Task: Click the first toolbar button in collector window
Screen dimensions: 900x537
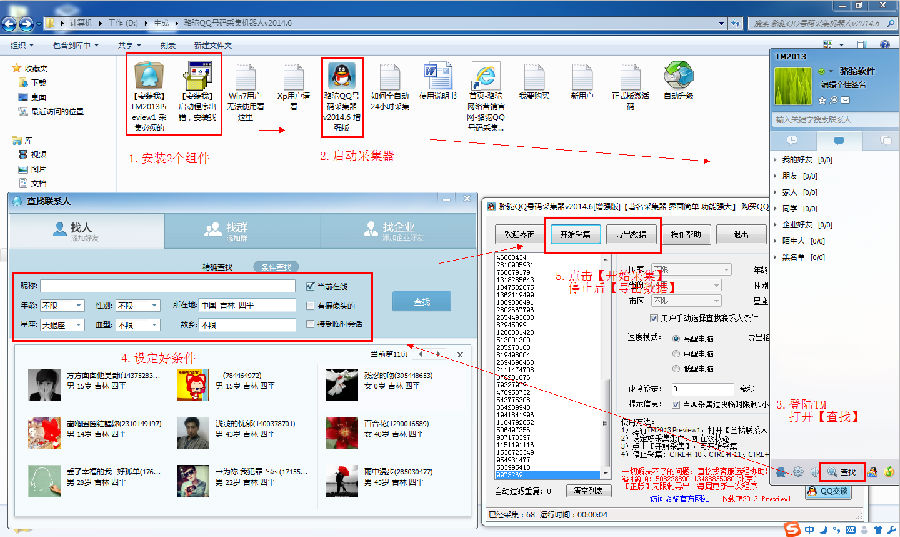Action: pos(519,234)
